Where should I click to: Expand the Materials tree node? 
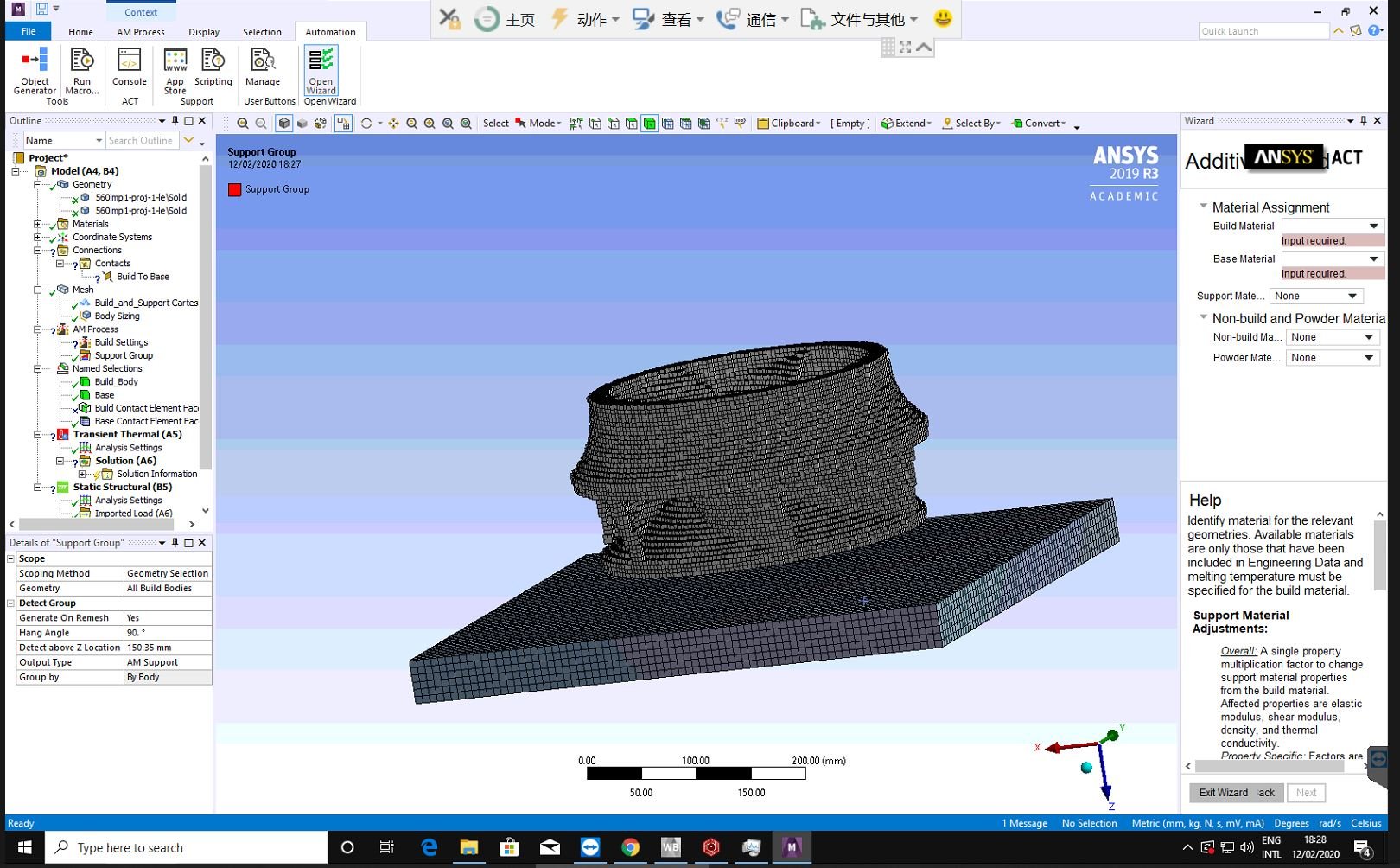click(x=35, y=224)
